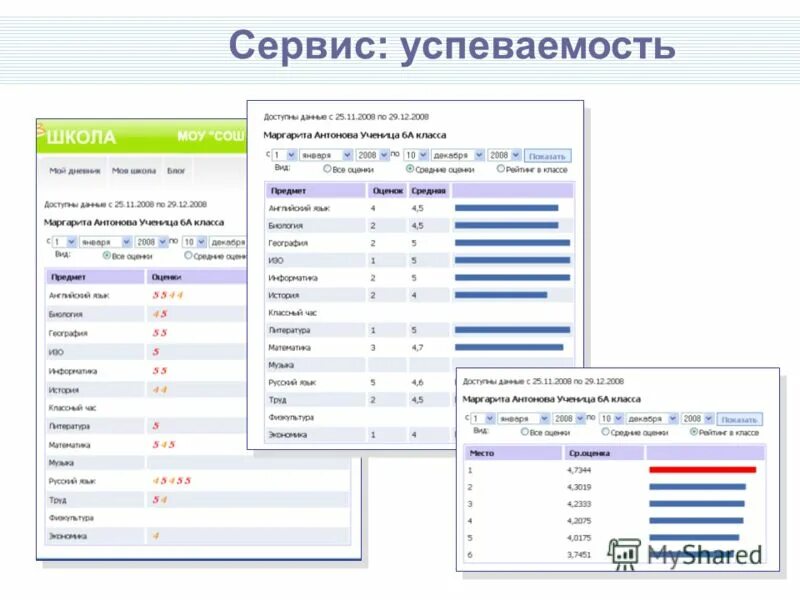
Task: Click Русский язык marks 45455
Action: click(171, 481)
